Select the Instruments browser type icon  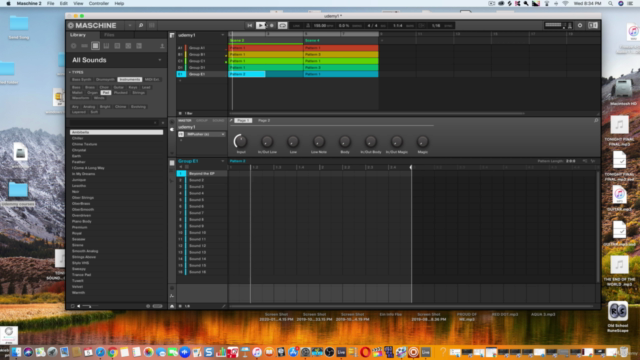click(107, 46)
